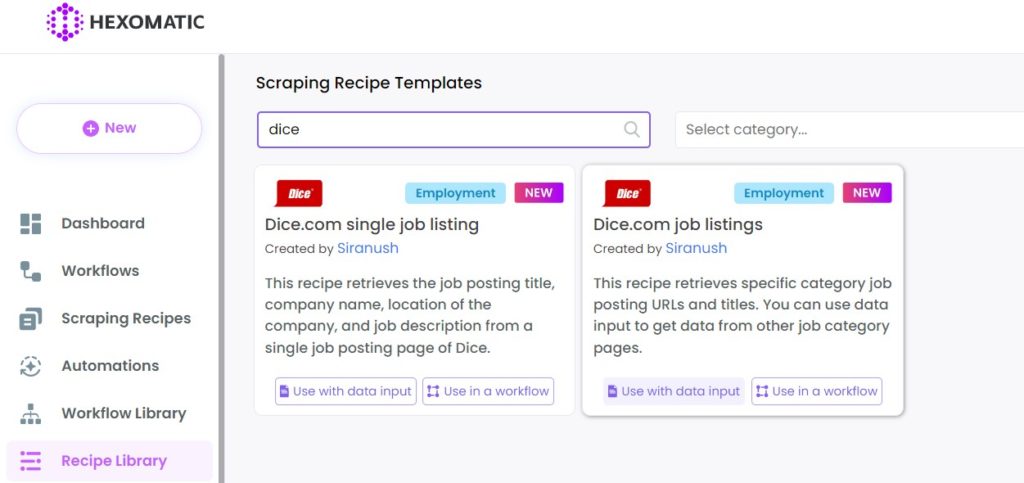1024x483 pixels.
Task: Click the Automations sidebar icon
Action: pyautogui.click(x=30, y=366)
